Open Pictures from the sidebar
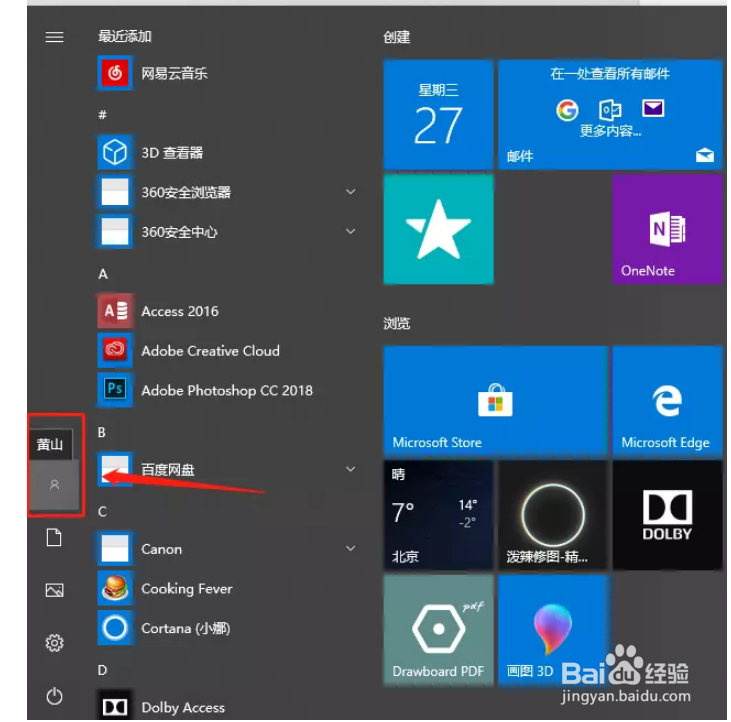Viewport: 731px width, 722px height. coord(55,591)
